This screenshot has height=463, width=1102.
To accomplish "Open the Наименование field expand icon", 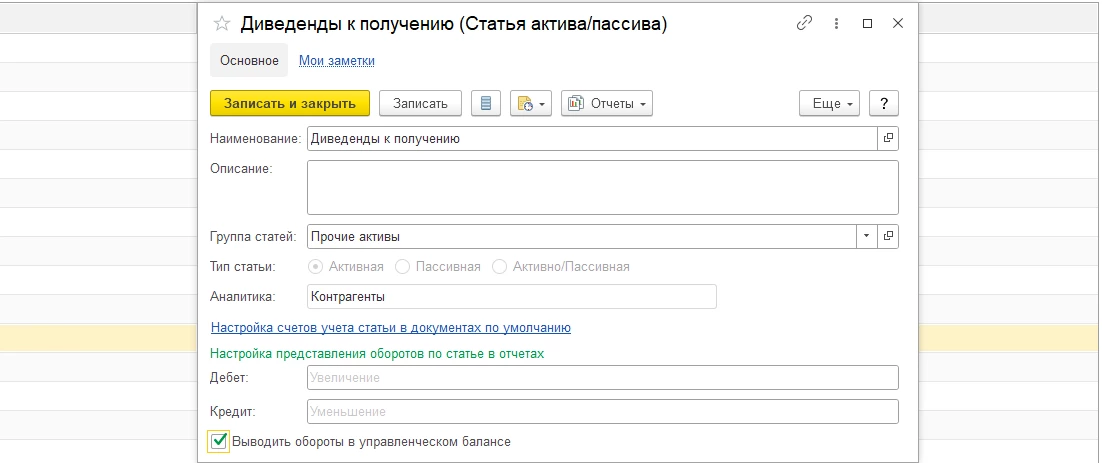I will [888, 138].
